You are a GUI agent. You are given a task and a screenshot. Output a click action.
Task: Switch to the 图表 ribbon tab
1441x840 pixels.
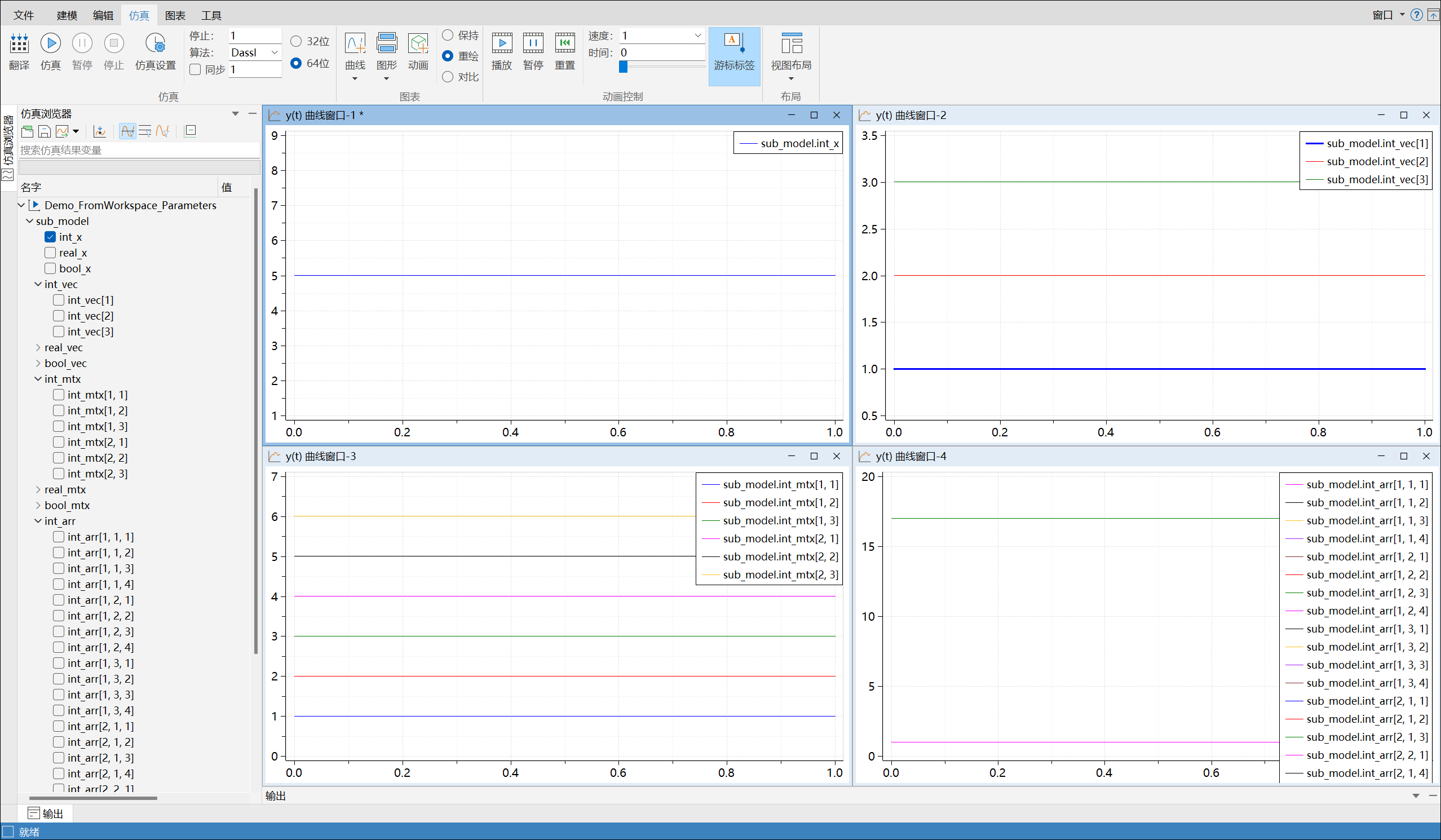point(175,15)
